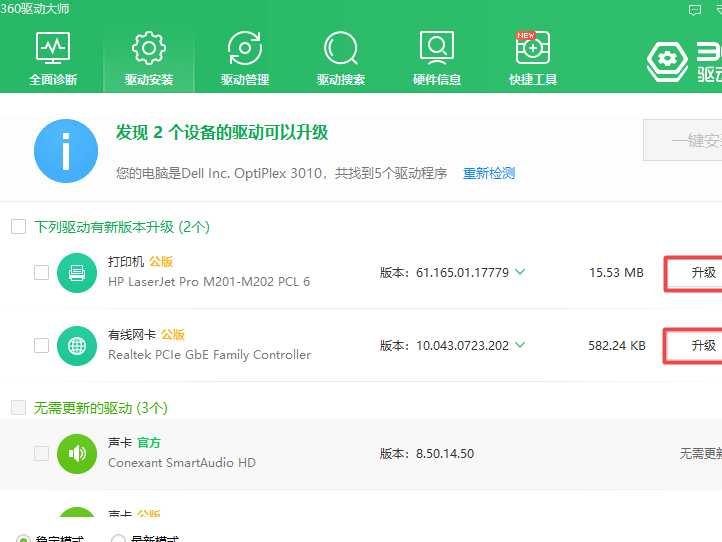Click 升级 for the Realtek network driver
Viewport: 722px width, 542px height.
pyautogui.click(x=693, y=346)
